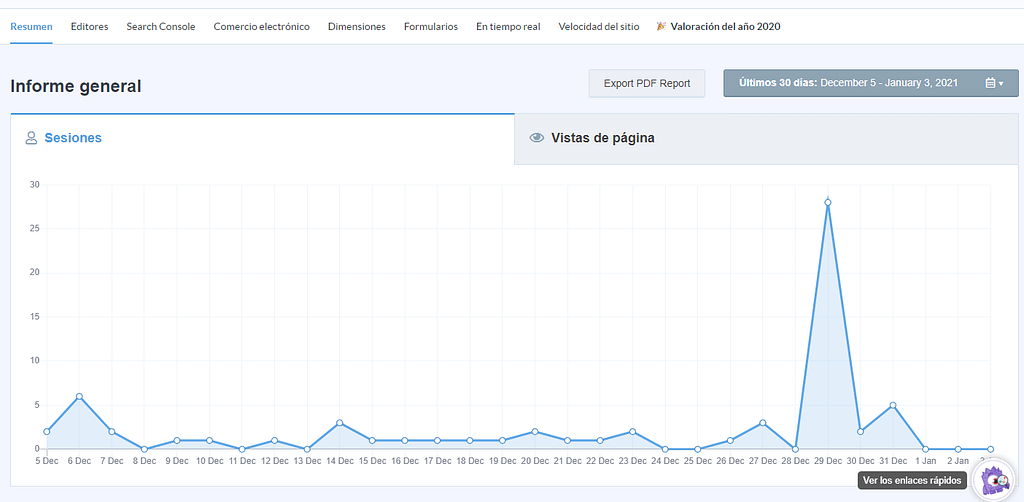The height and width of the screenshot is (502, 1024).
Task: Click the 17 Dec axis label
Action: [x=438, y=461]
